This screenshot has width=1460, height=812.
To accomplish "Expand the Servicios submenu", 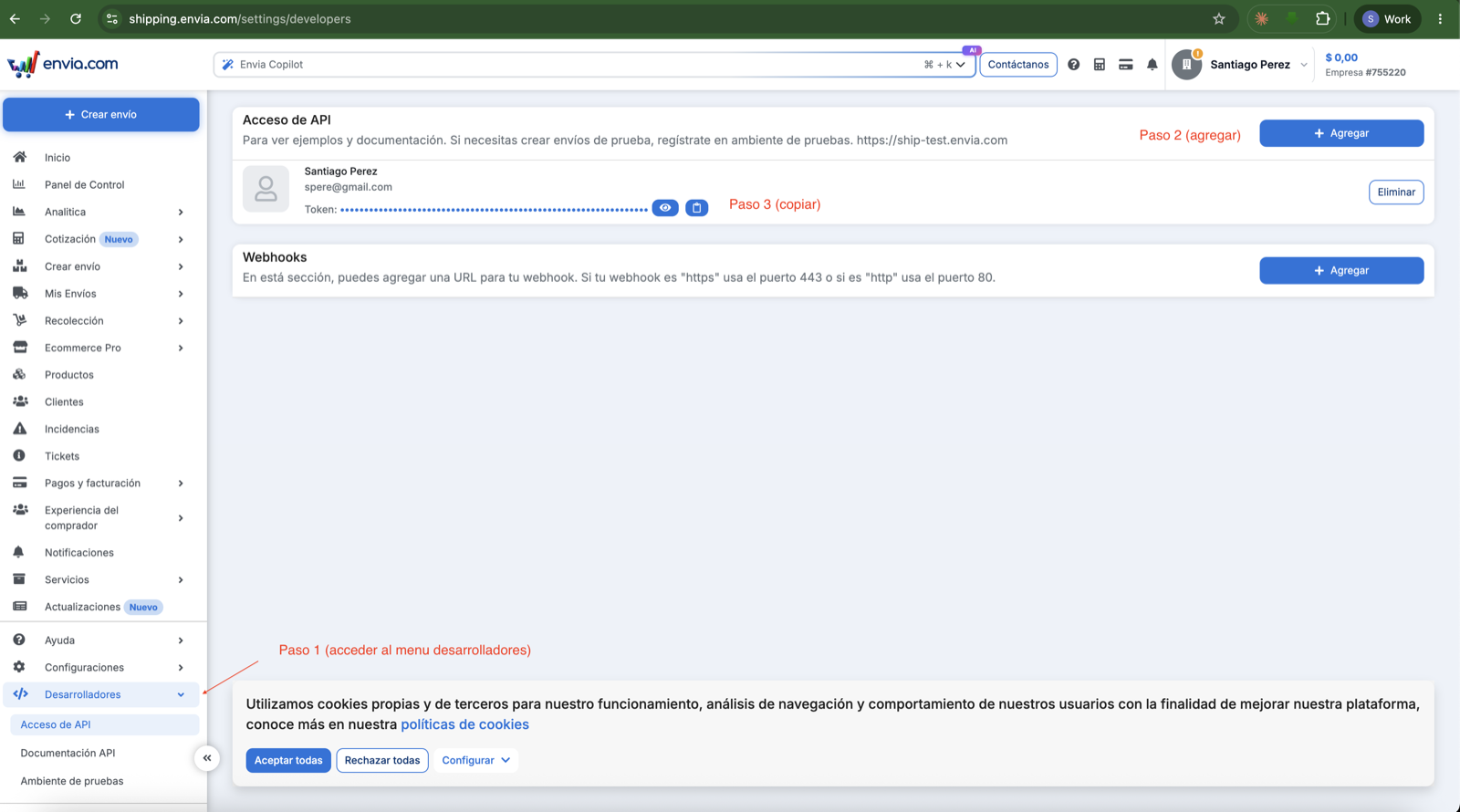I will pyautogui.click(x=181, y=580).
